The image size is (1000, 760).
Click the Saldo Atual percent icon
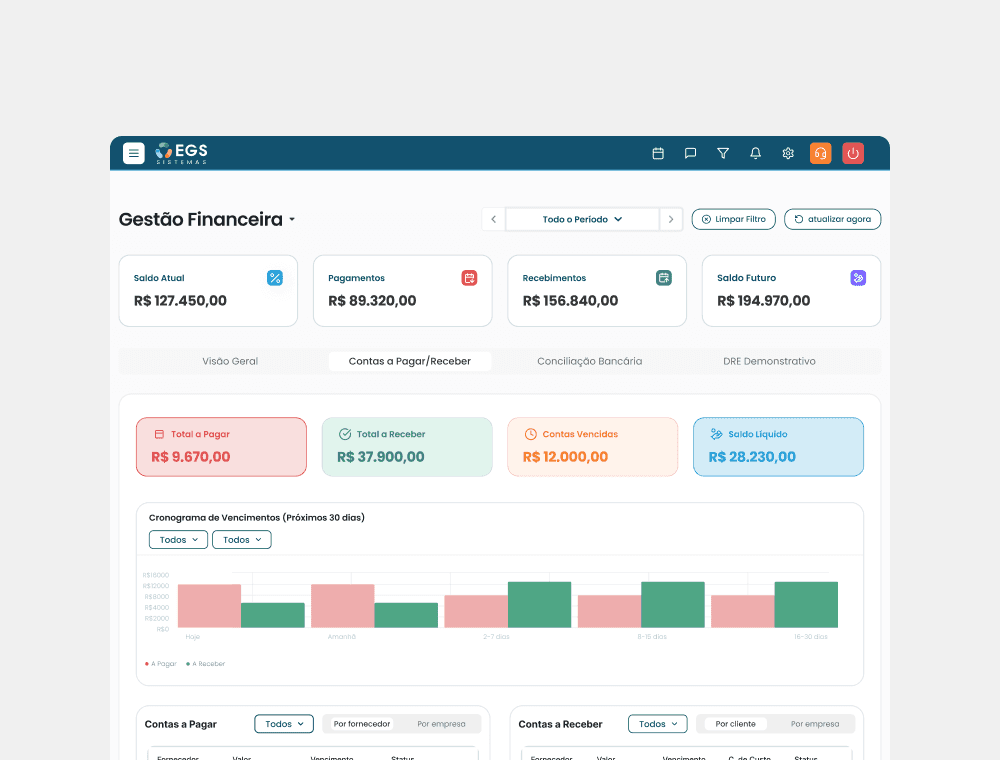coord(275,278)
